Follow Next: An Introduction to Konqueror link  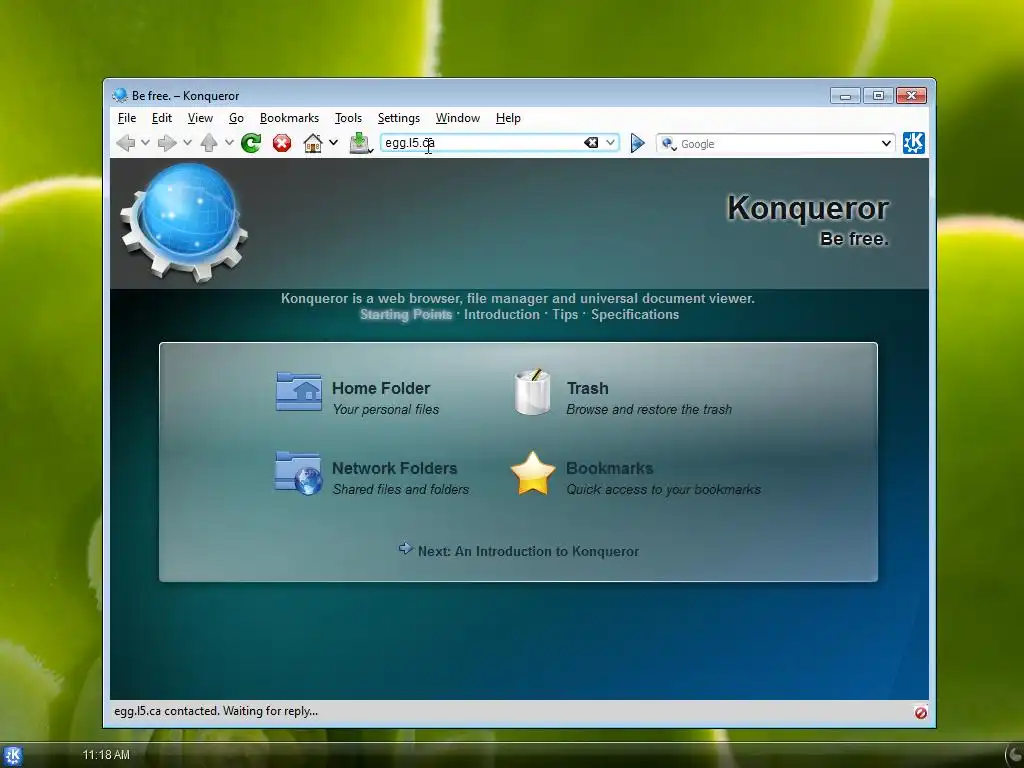528,551
